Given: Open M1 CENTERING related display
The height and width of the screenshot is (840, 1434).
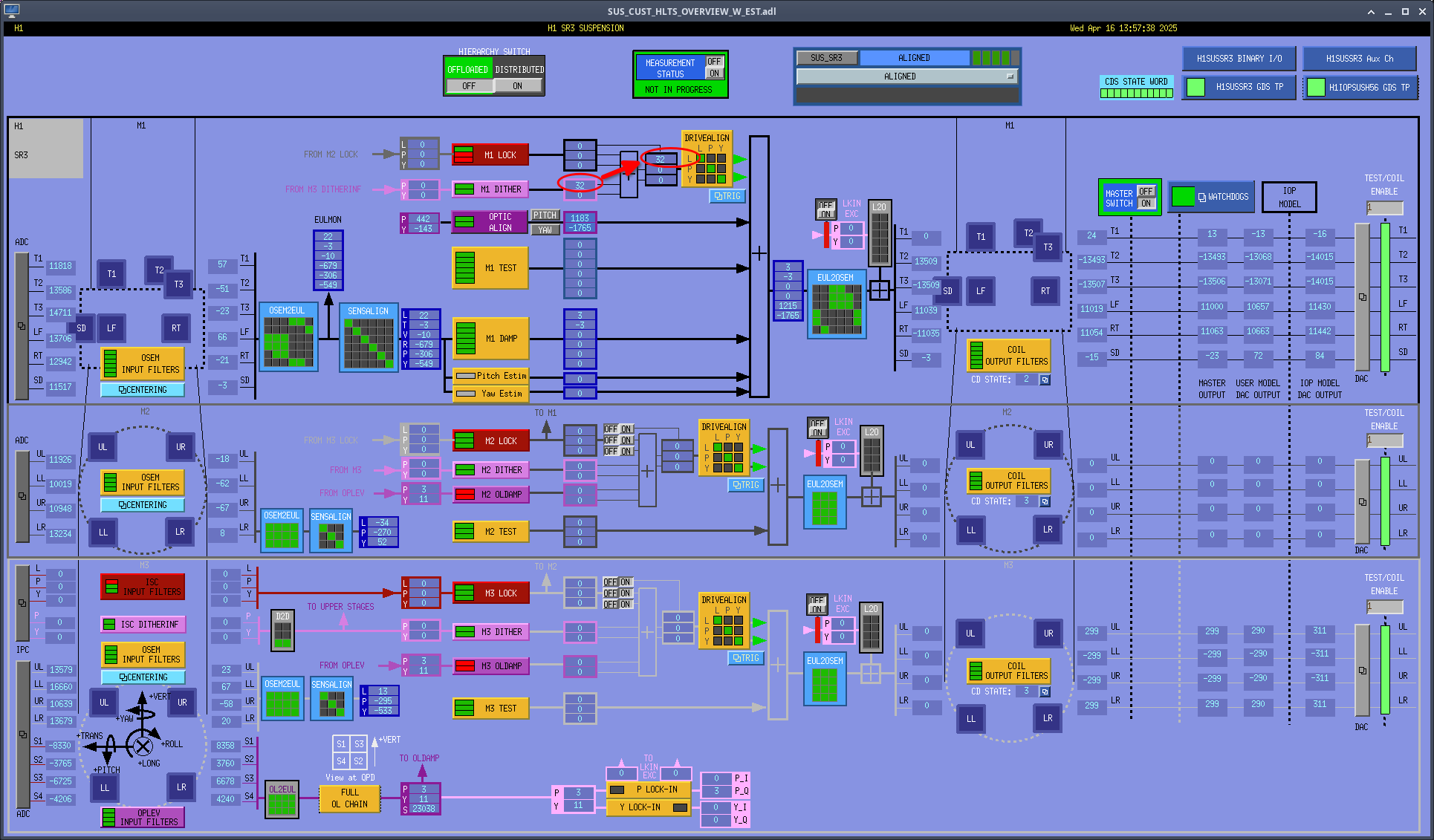Looking at the screenshot, I should pos(143,390).
